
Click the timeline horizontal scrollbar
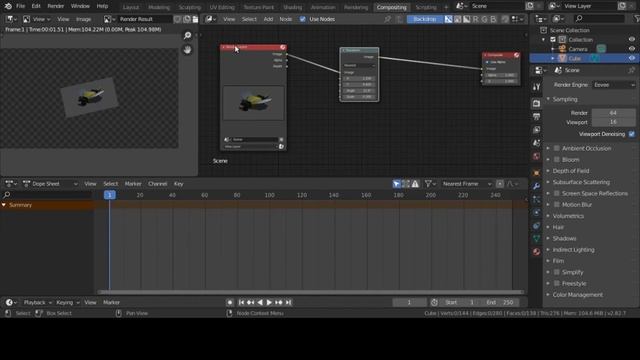(311, 292)
